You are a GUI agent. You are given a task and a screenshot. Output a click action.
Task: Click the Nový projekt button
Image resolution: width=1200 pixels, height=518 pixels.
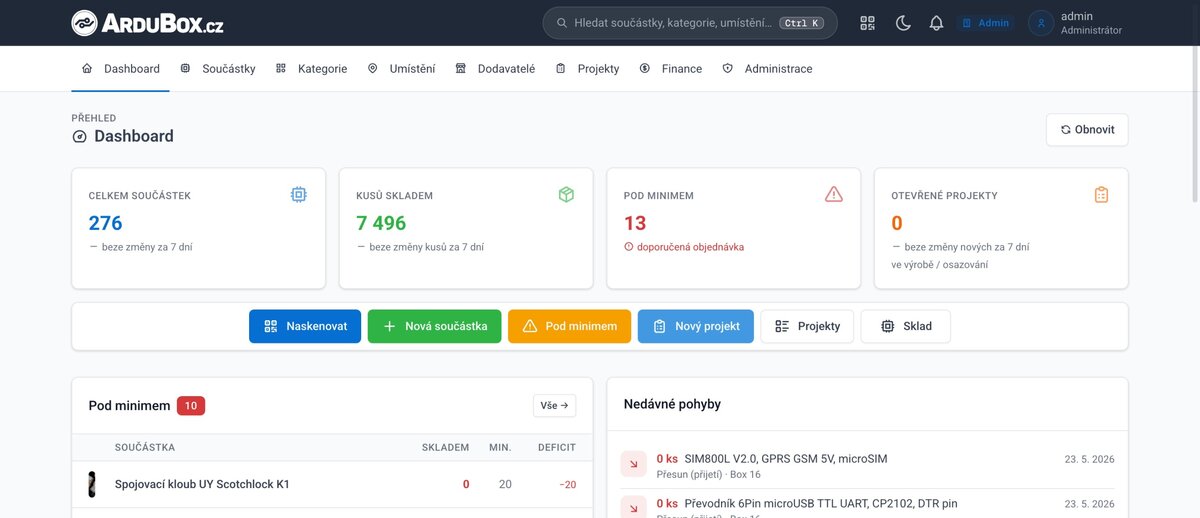click(696, 326)
